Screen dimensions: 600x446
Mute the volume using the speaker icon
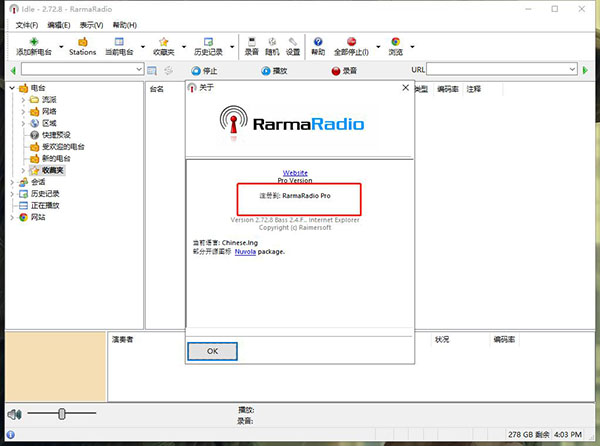point(14,414)
